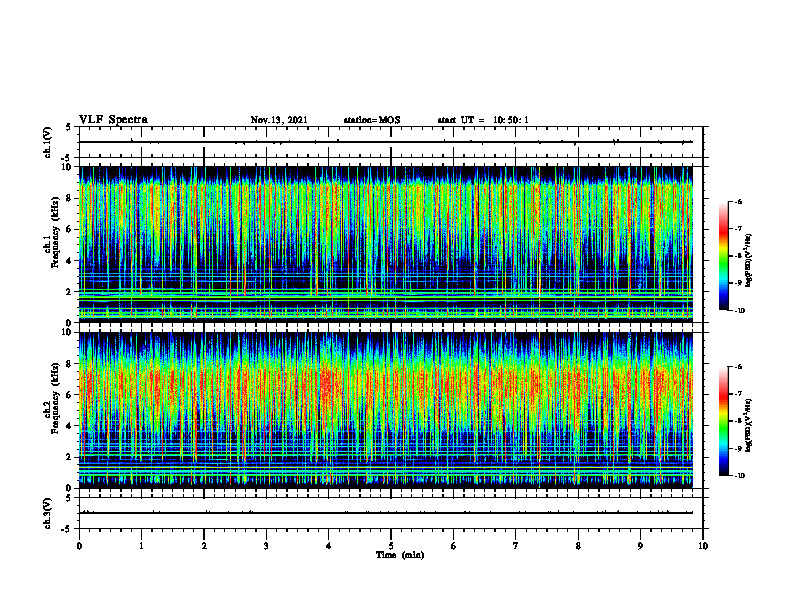The image size is (792, 612).
Task: Click the "Time (min)" x-axis label
Action: 400,555
